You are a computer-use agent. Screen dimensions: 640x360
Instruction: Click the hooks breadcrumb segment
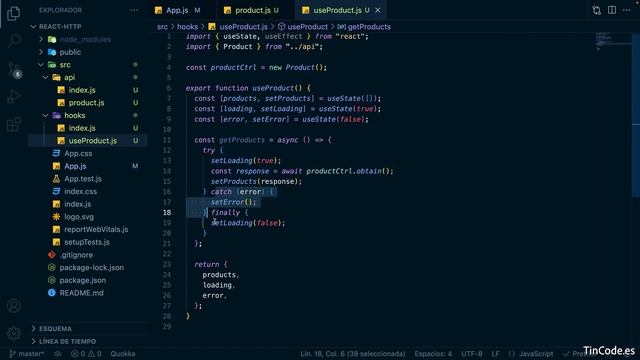187,27
